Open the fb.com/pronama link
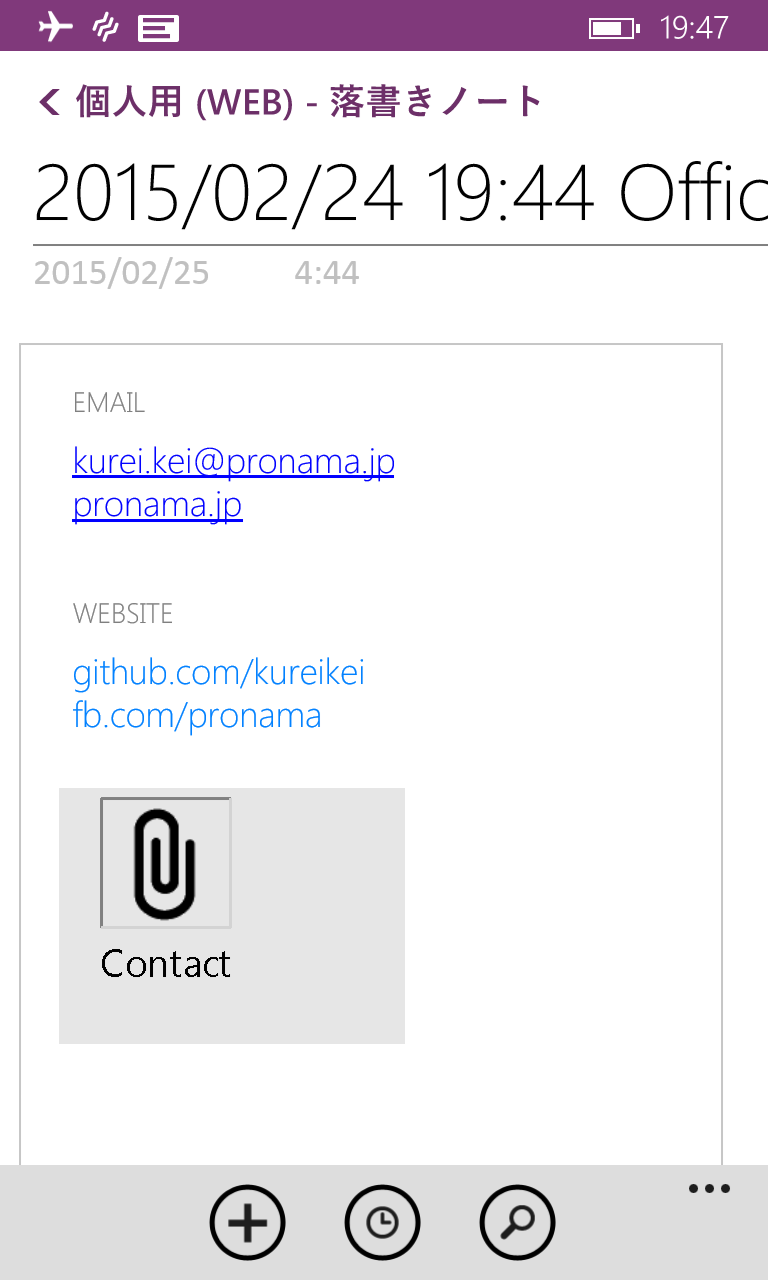The height and width of the screenshot is (1280, 768). click(x=197, y=716)
